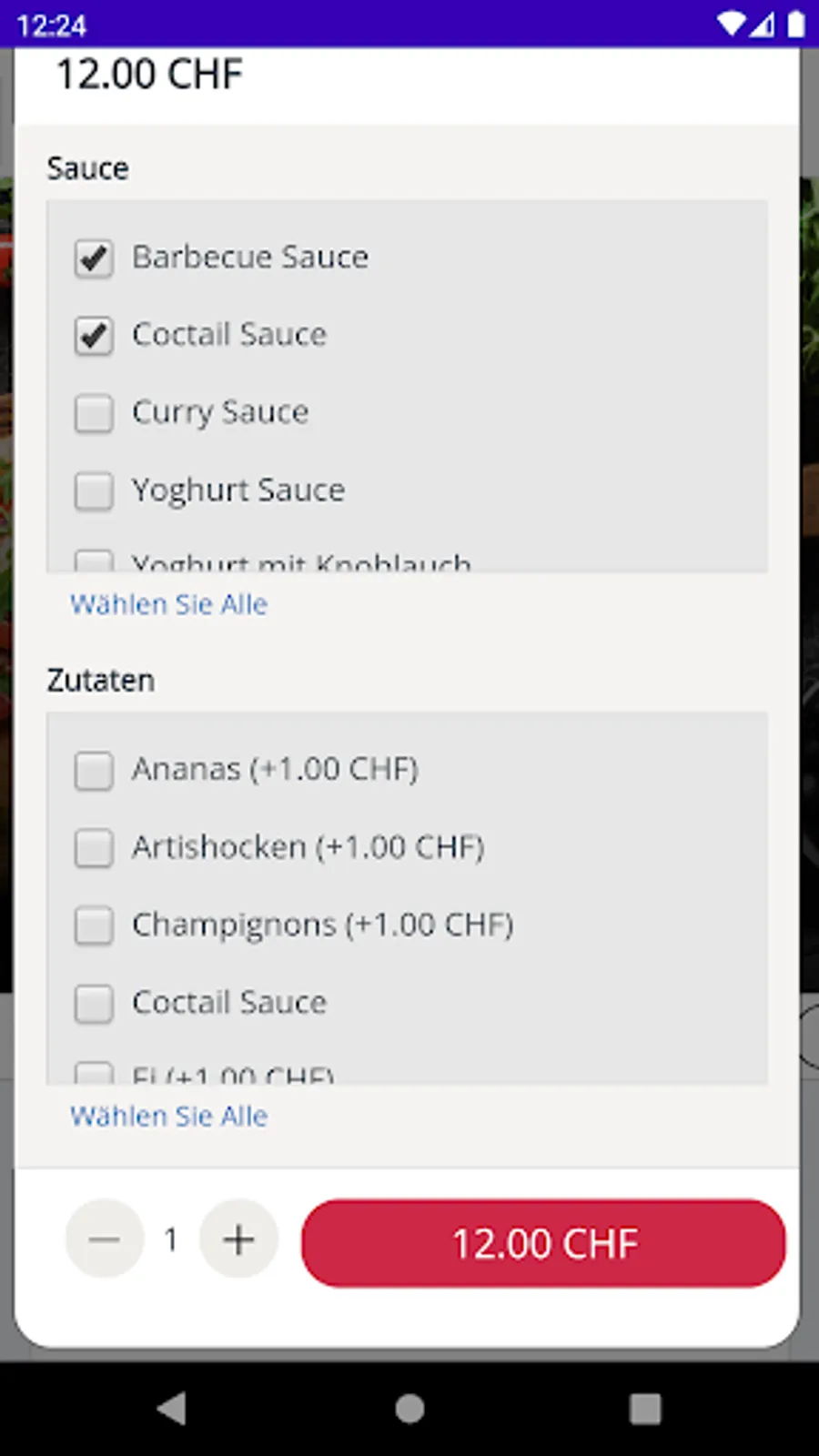Viewport: 819px width, 1456px height.
Task: Click Wählen Sie Alle under Zutaten
Action: (x=169, y=1116)
